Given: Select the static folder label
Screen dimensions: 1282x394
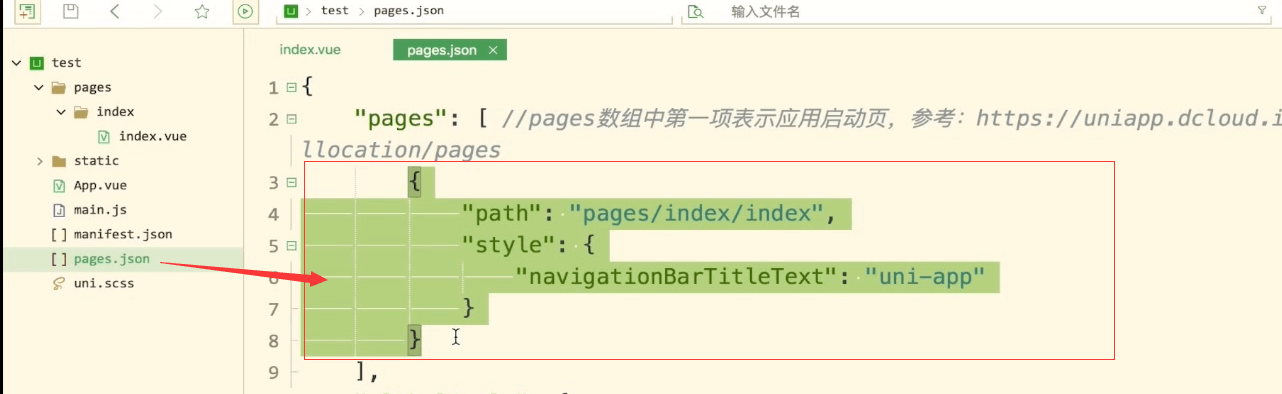Looking at the screenshot, I should point(96,161).
